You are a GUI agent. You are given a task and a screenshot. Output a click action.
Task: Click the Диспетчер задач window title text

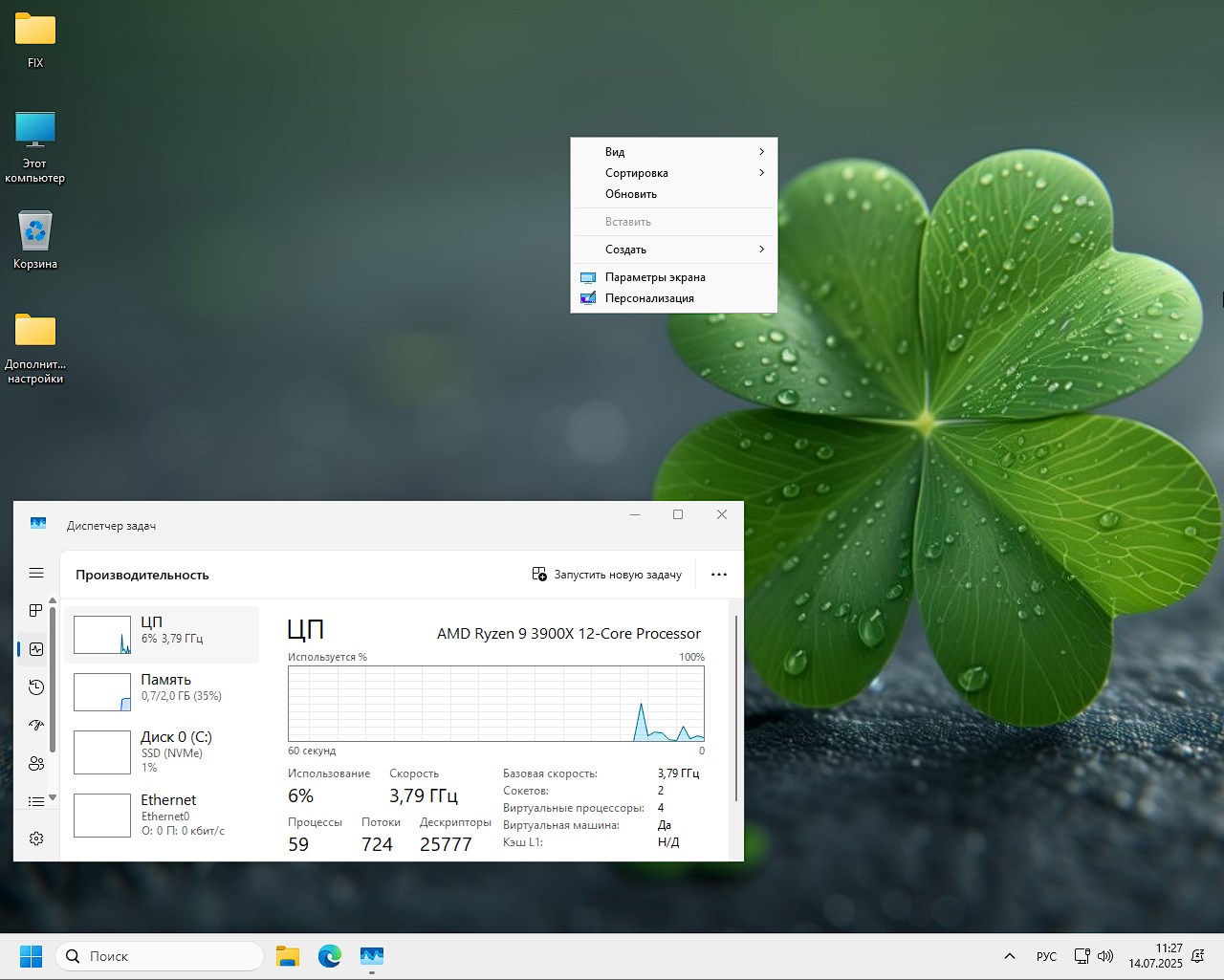pyautogui.click(x=111, y=526)
